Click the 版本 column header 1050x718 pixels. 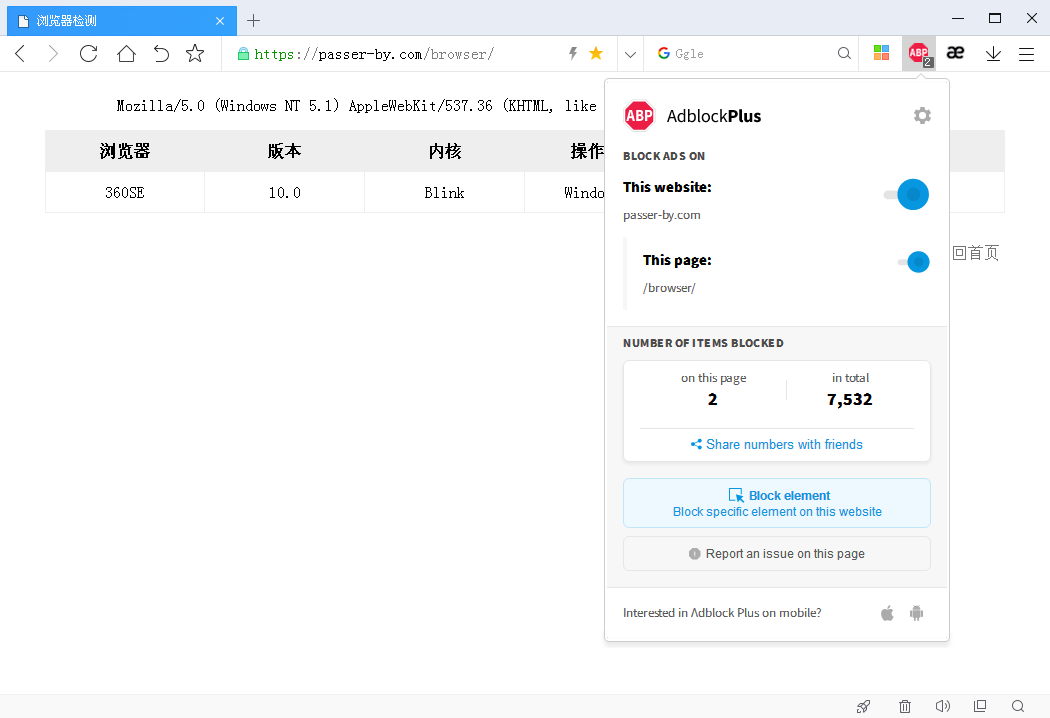point(285,151)
